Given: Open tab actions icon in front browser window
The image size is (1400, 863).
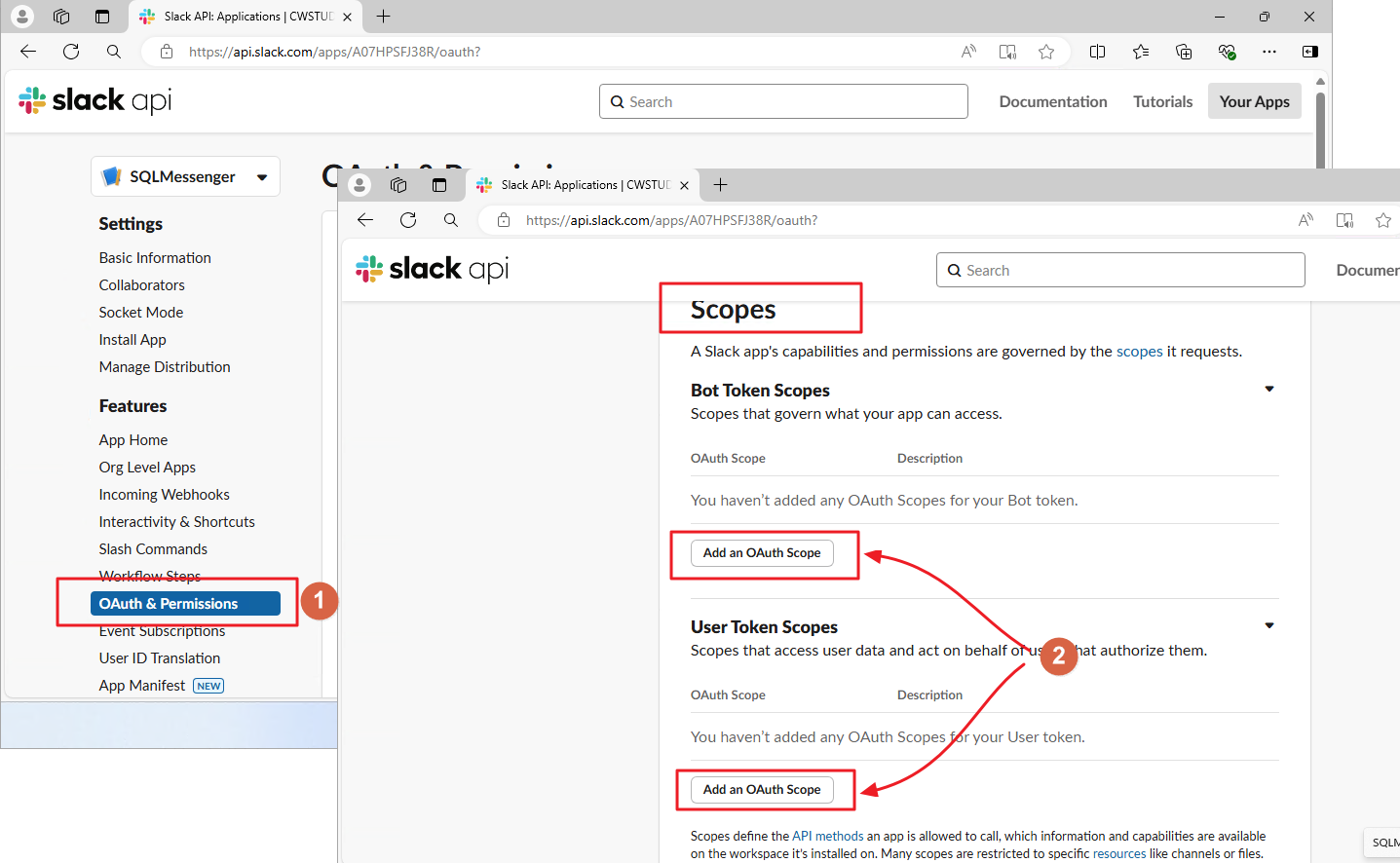Looking at the screenshot, I should (x=439, y=185).
